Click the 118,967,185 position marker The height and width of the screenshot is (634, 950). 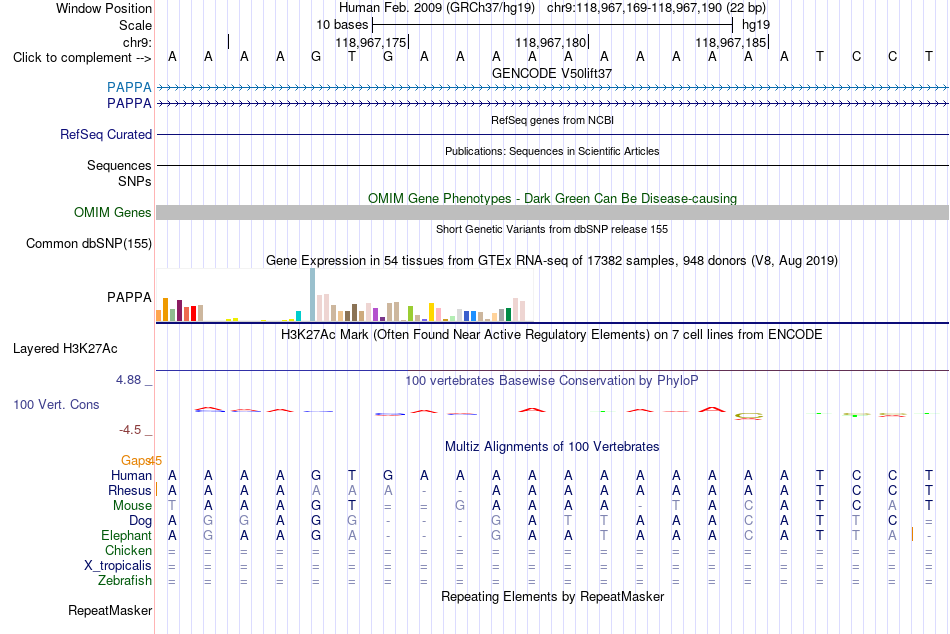click(731, 42)
